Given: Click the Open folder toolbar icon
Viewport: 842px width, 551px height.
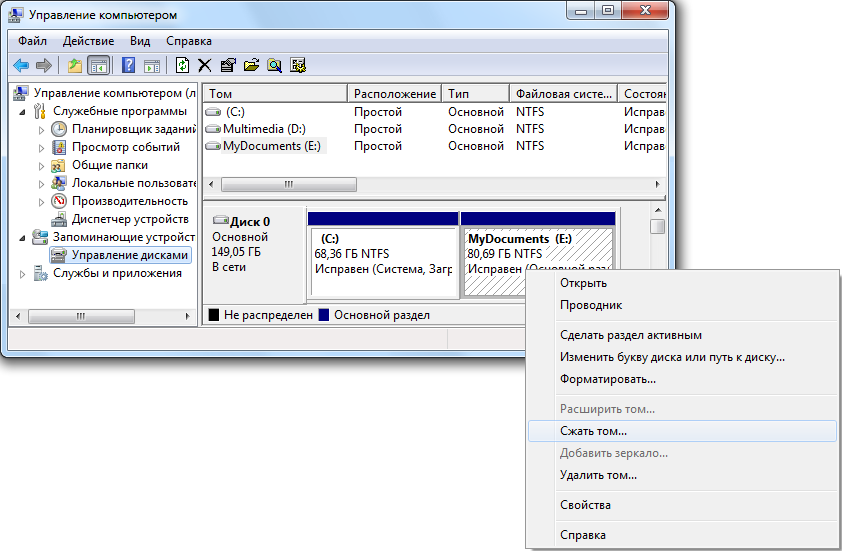Looking at the screenshot, I should tap(251, 66).
